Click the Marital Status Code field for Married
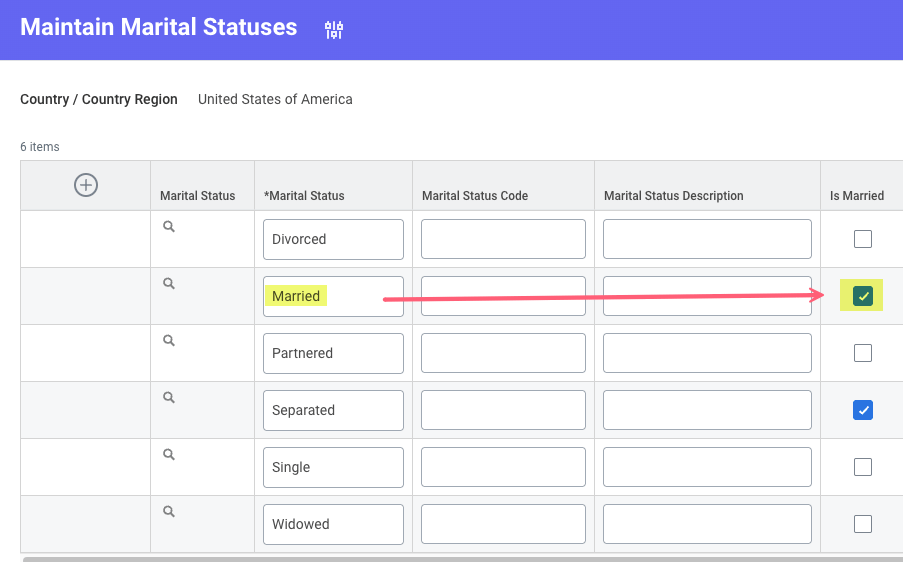Image resolution: width=903 pixels, height=562 pixels. [503, 297]
